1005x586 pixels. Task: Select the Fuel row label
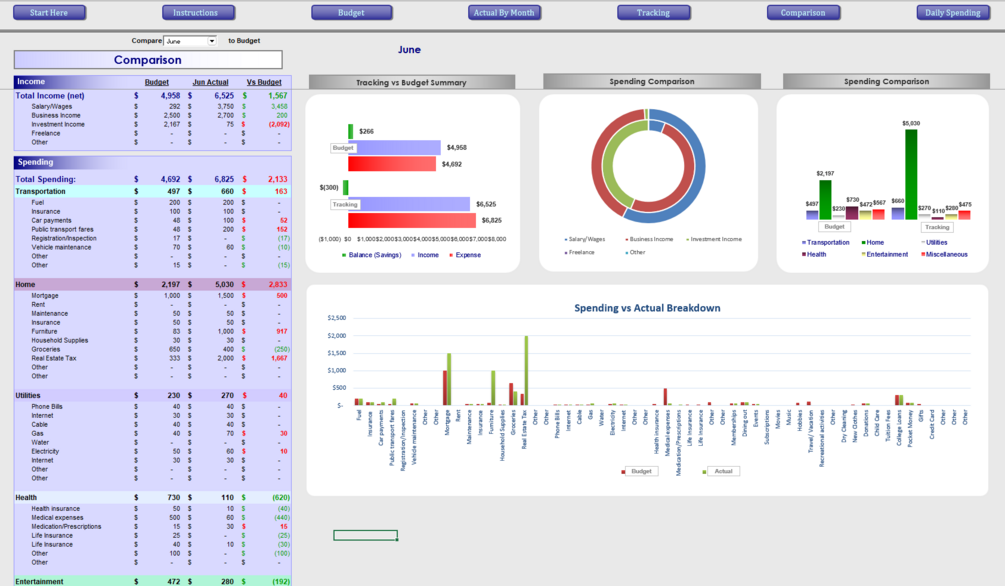38,203
